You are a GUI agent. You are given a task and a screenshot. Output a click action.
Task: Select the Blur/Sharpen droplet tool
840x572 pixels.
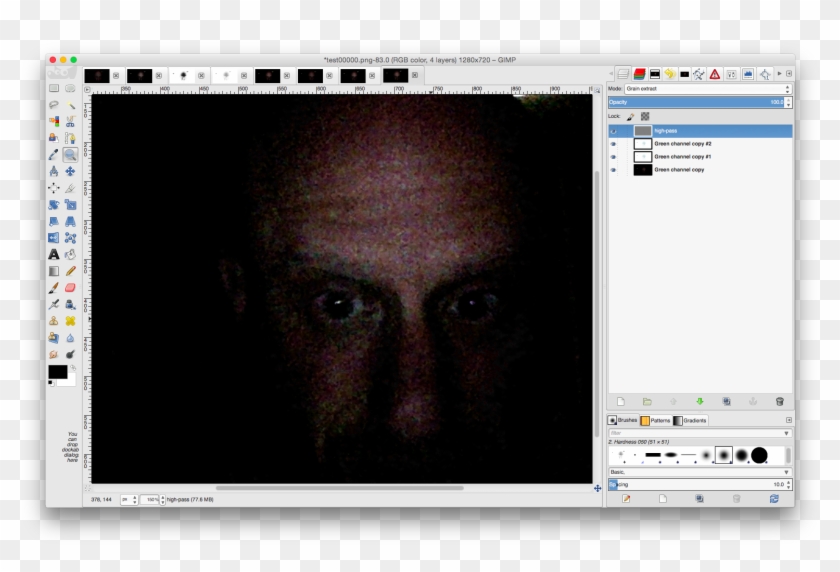pos(70,338)
